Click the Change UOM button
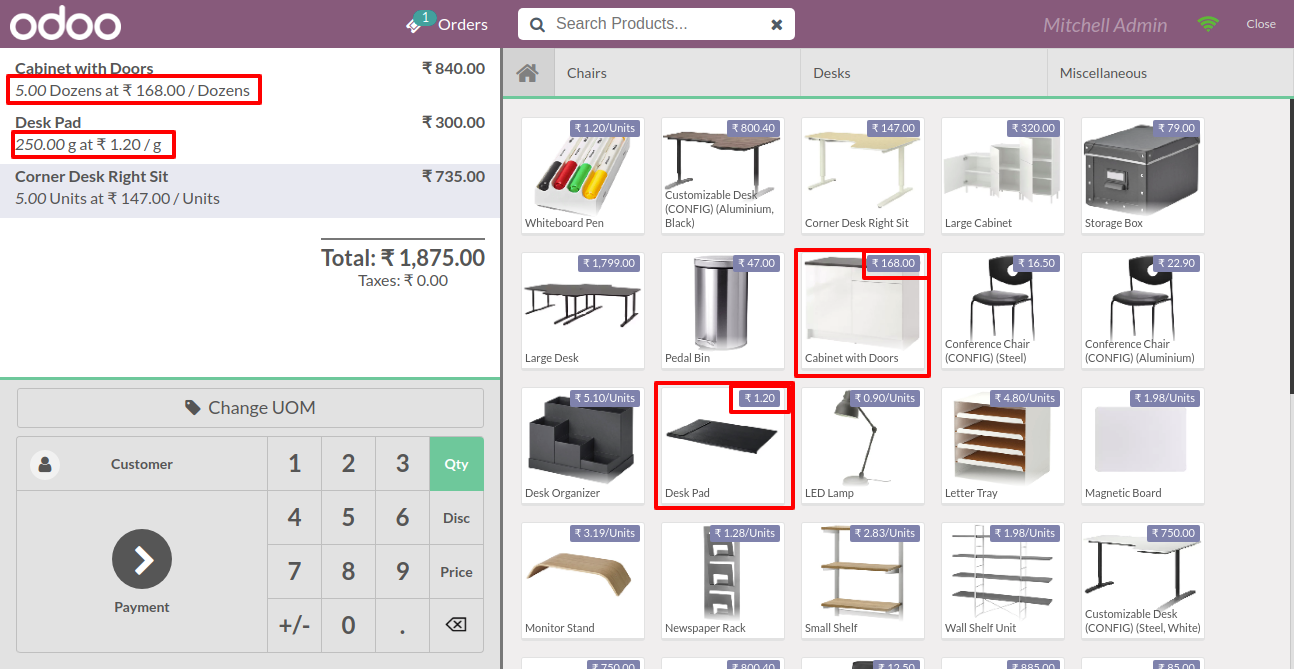The width and height of the screenshot is (1294, 669). coord(250,408)
